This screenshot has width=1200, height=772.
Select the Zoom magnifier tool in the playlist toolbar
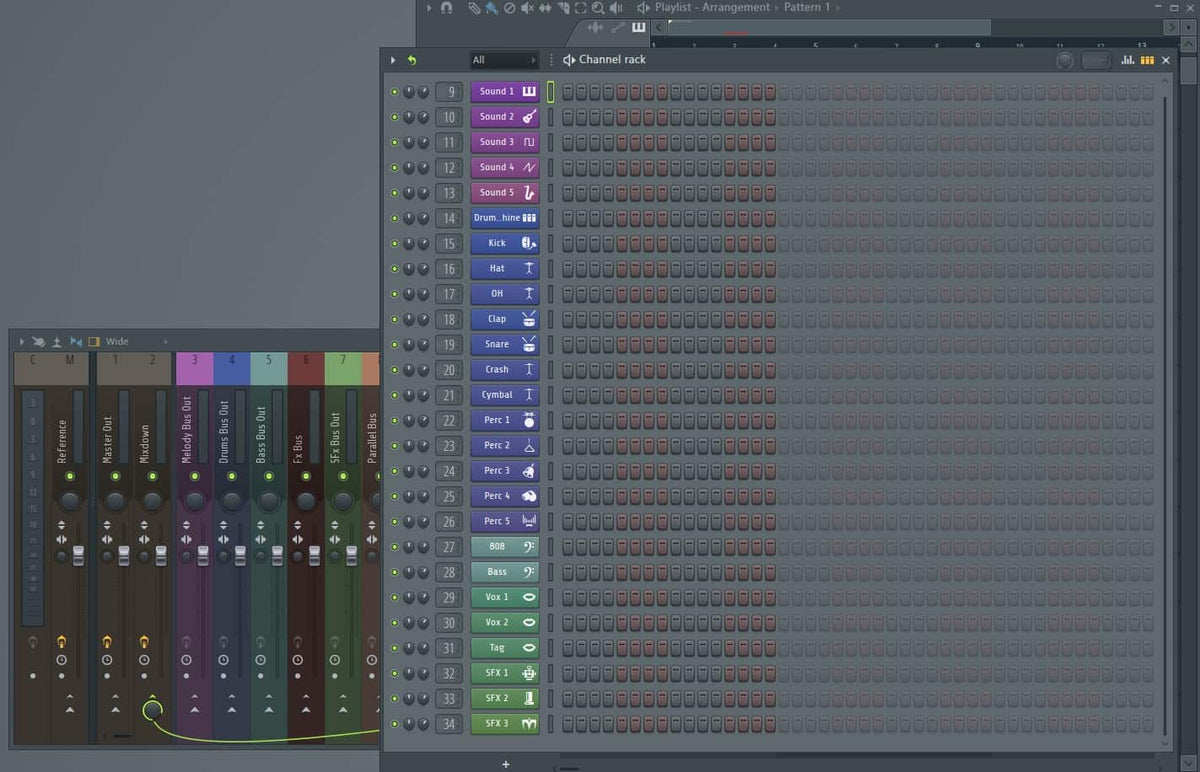click(599, 8)
